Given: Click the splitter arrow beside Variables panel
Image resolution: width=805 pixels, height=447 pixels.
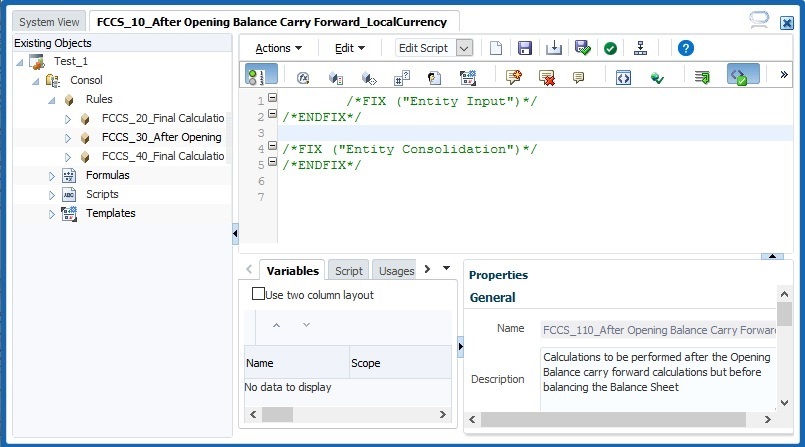Looking at the screenshot, I should pos(461,346).
